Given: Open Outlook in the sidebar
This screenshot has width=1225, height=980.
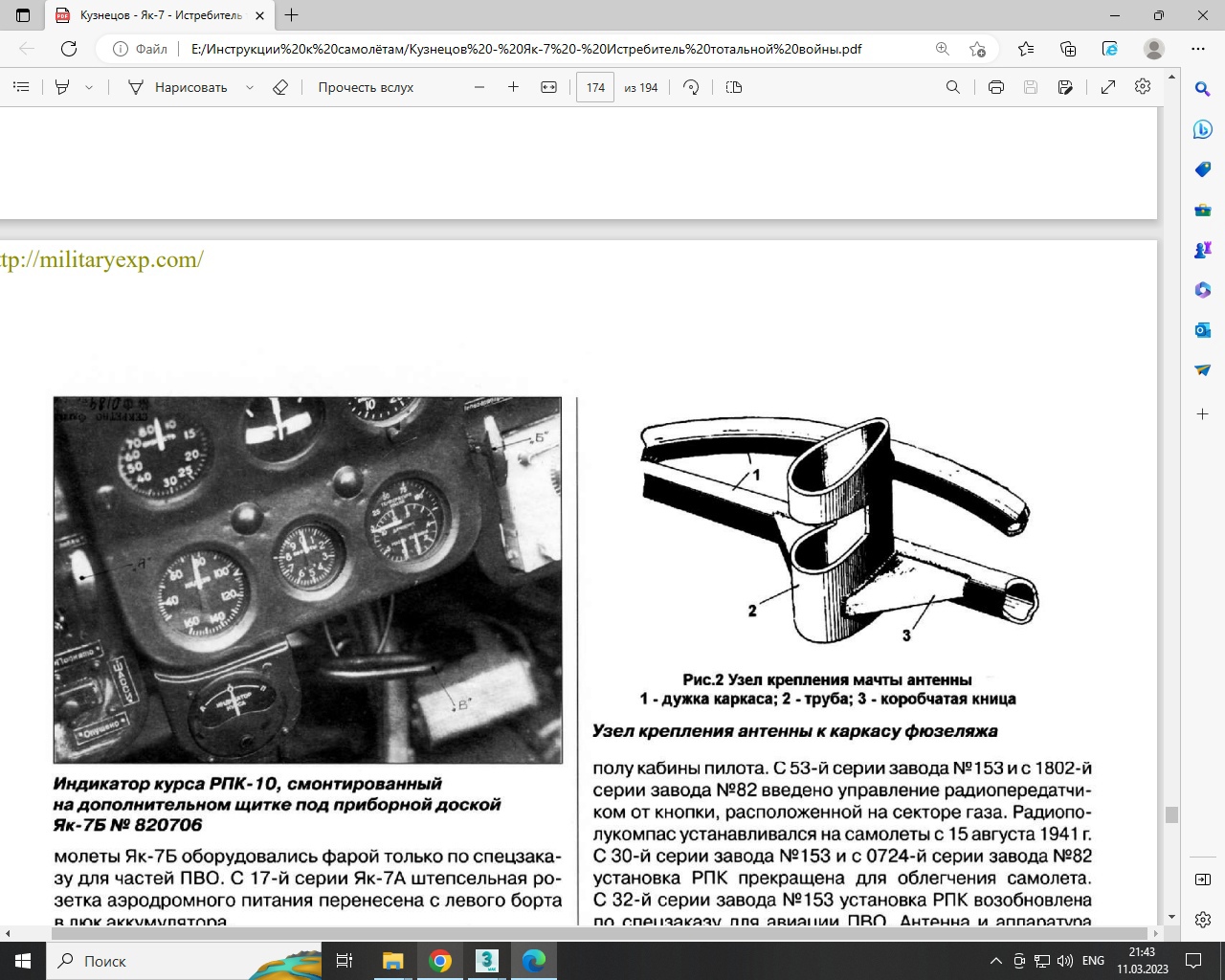Looking at the screenshot, I should 1203,330.
